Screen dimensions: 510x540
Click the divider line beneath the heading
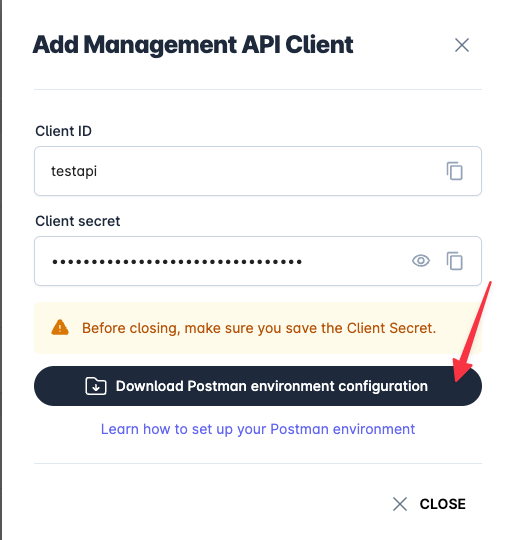258,90
